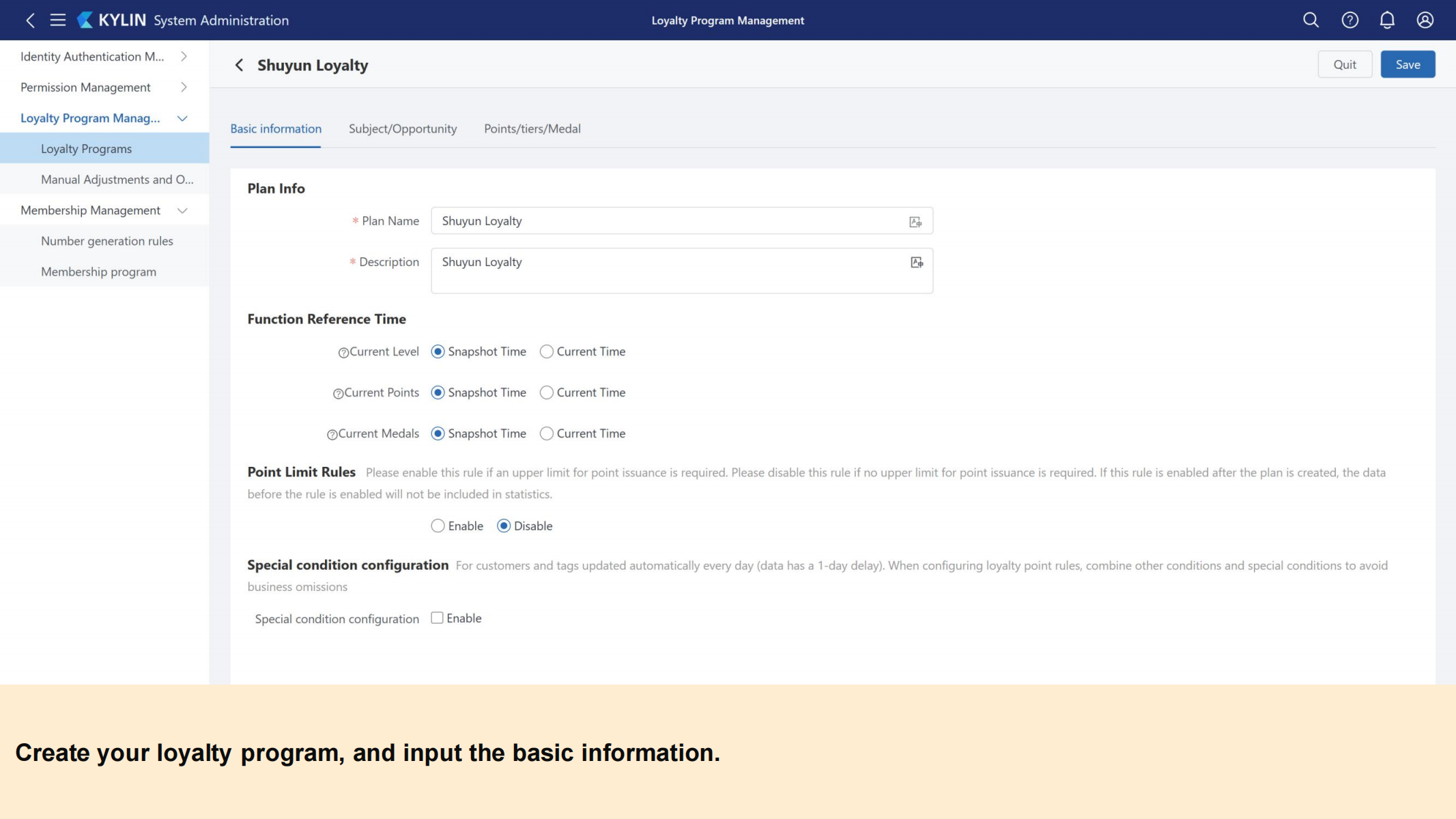Click into the Description text area
Viewport: 1456px width, 819px height.
tap(682, 271)
